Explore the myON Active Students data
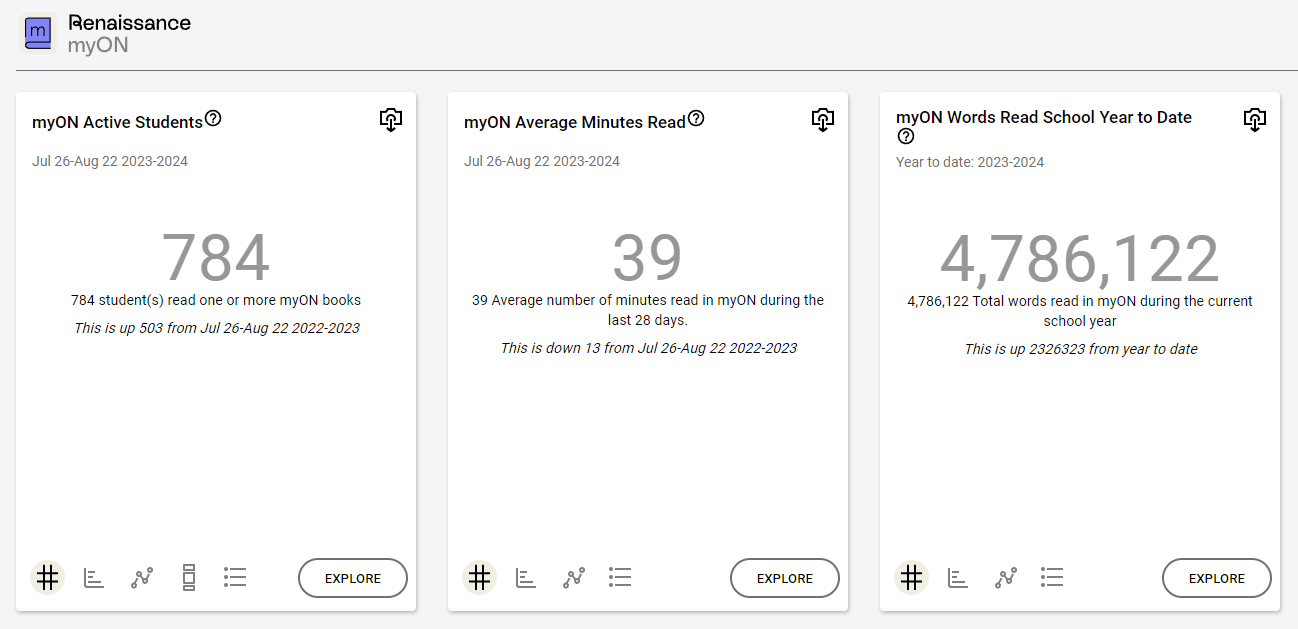This screenshot has height=629, width=1298. 353,578
